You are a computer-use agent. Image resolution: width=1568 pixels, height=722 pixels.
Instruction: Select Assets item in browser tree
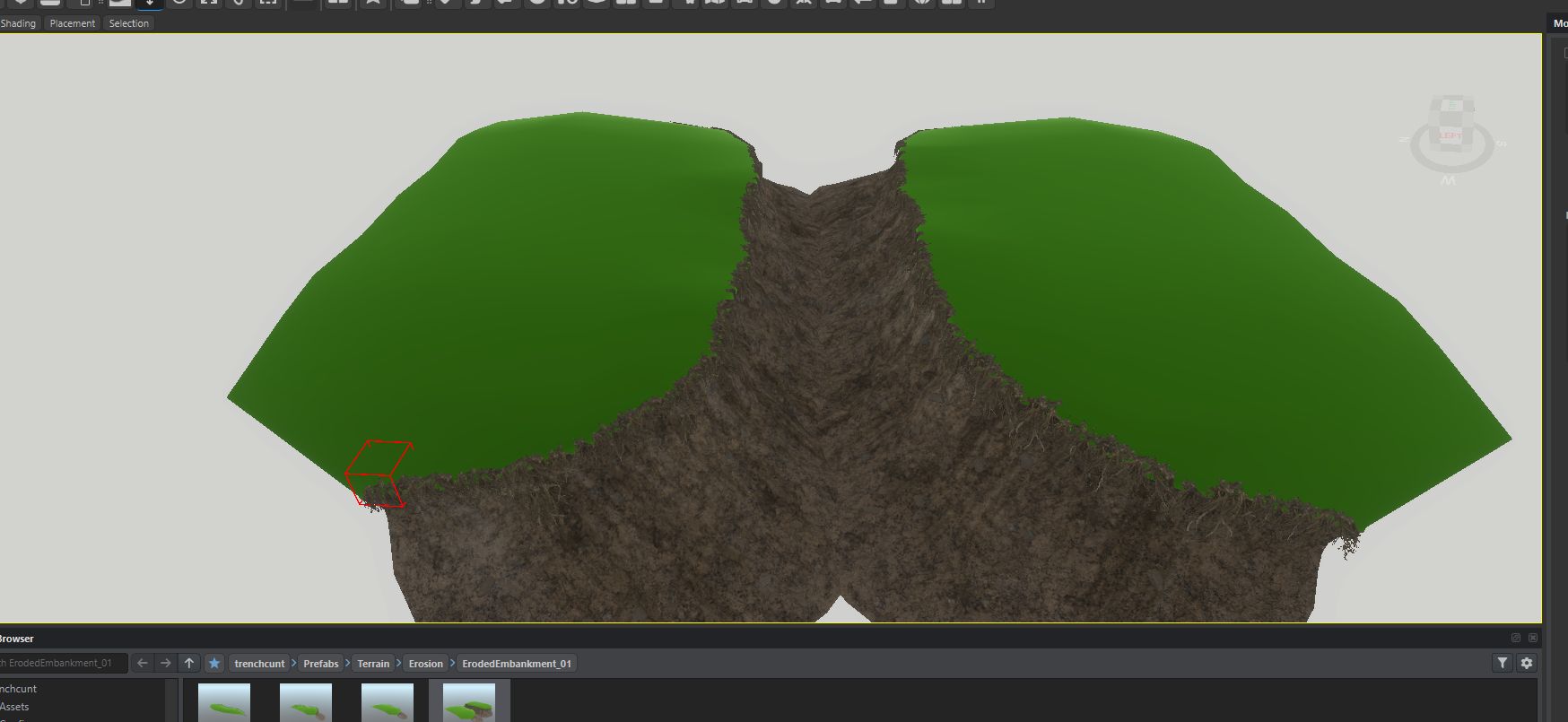click(x=14, y=707)
